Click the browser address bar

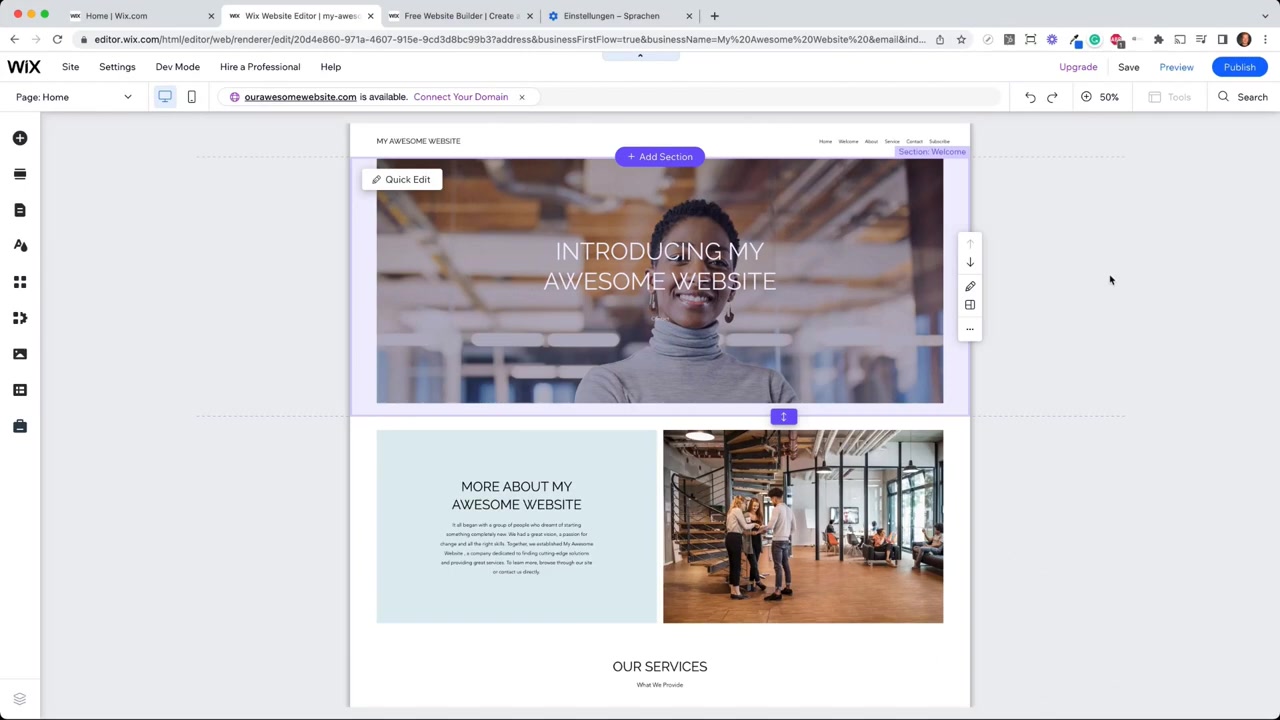click(510, 40)
